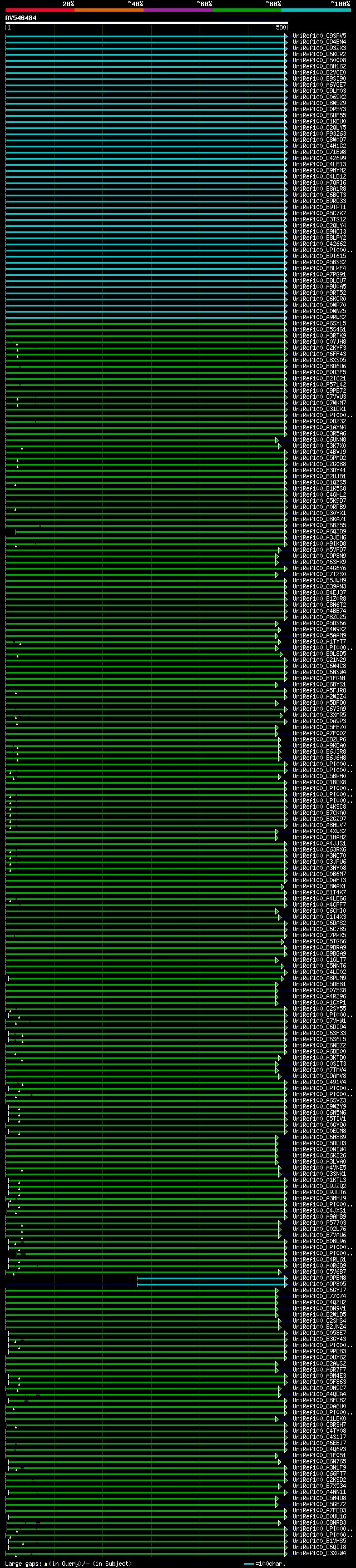356x1568 pixels.
Task: Select the UniRef100_Q5F863 label
Action: coord(319,1382)
